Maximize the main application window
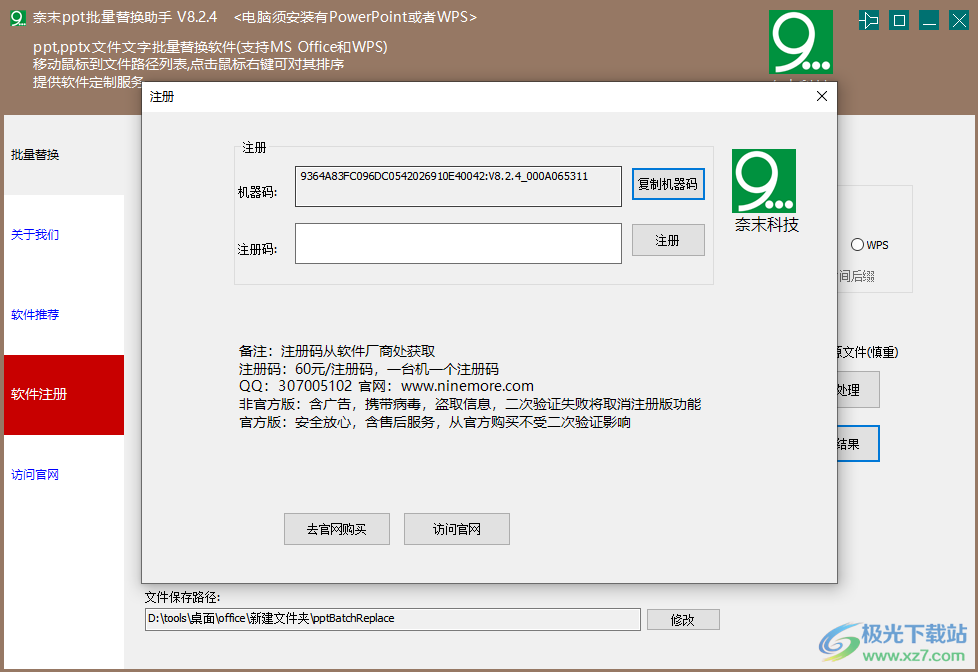The image size is (978, 672). coord(899,21)
